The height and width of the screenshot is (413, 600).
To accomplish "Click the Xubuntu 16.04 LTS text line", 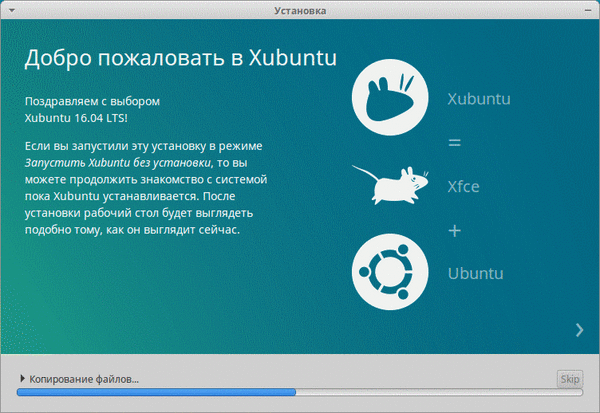I will click(79, 118).
